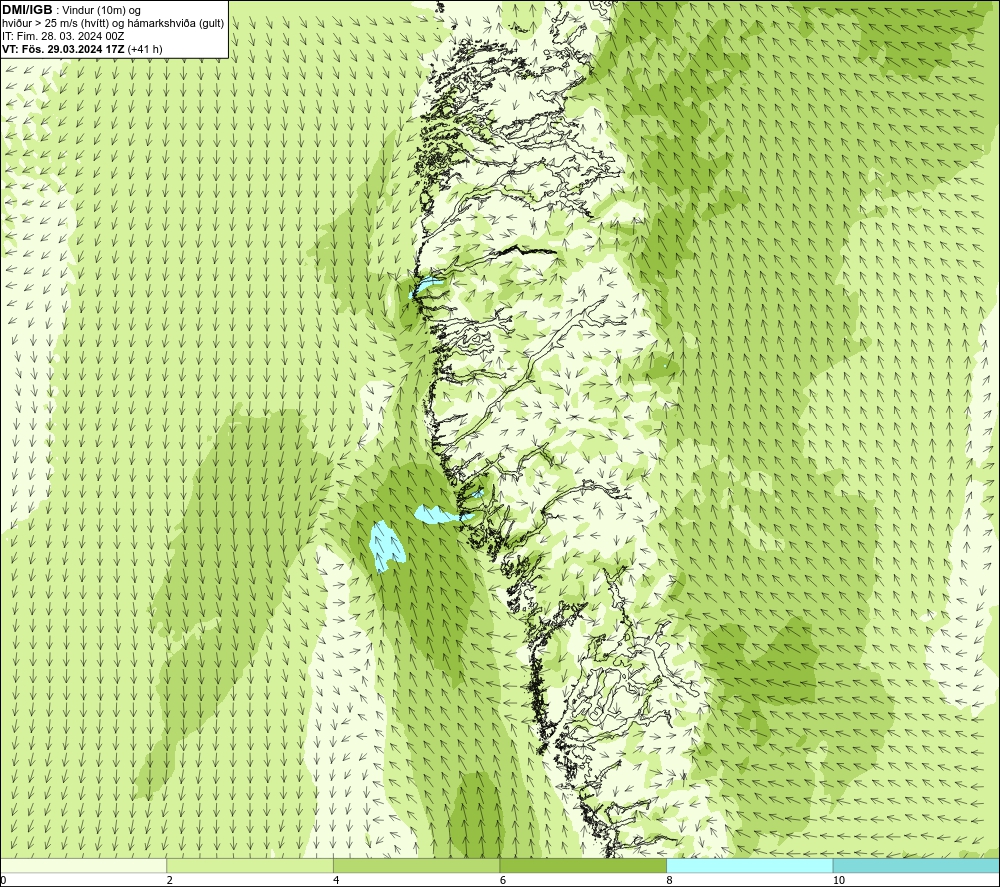Click the 8–10 m/s light cyan legend swatch
This screenshot has height=887, width=1000.
[749, 866]
